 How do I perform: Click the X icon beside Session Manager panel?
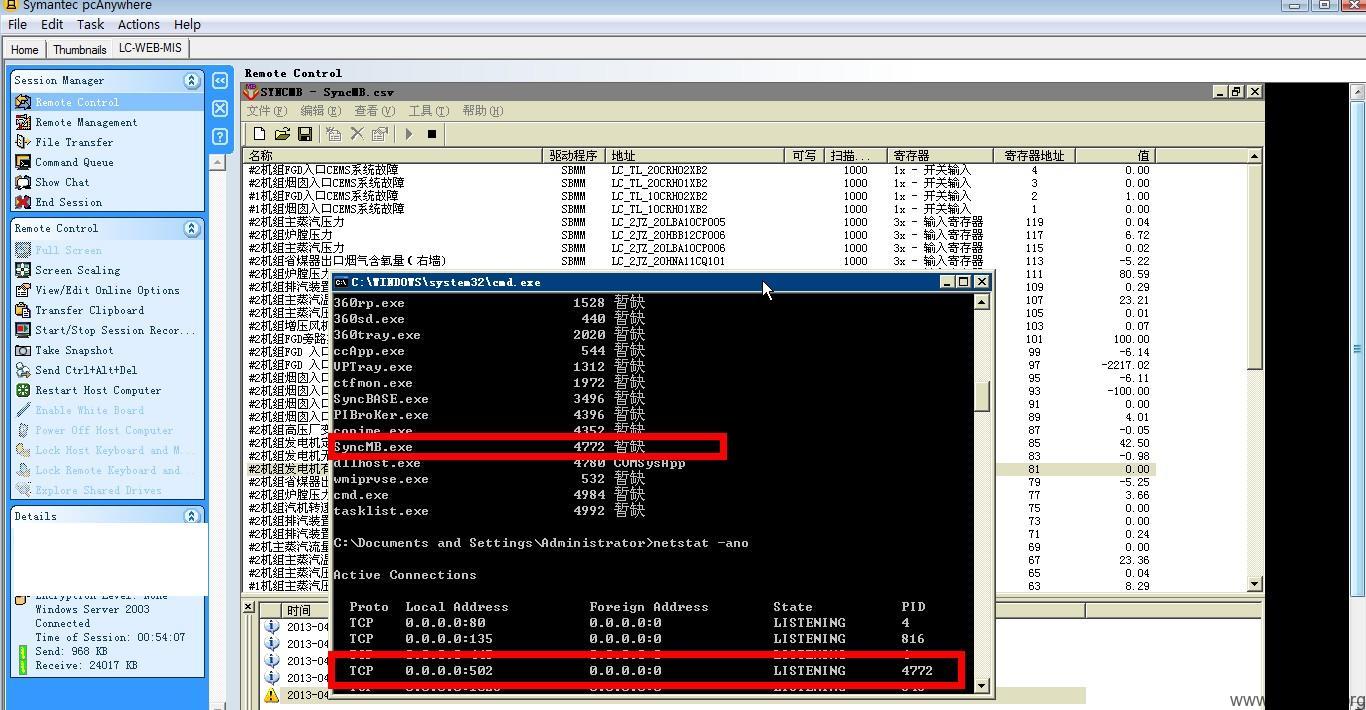coord(220,108)
